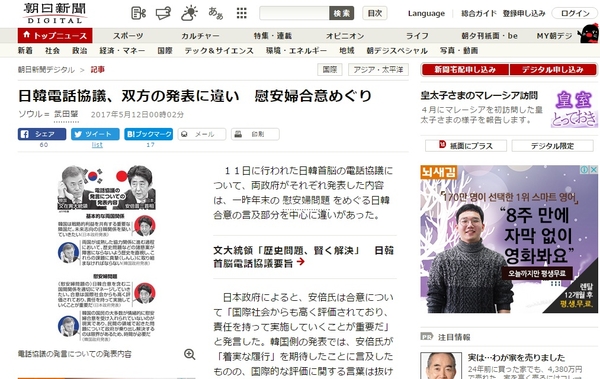Click the breaking news megaphone icon
This screenshot has width=600, height=379.
[163, 13]
